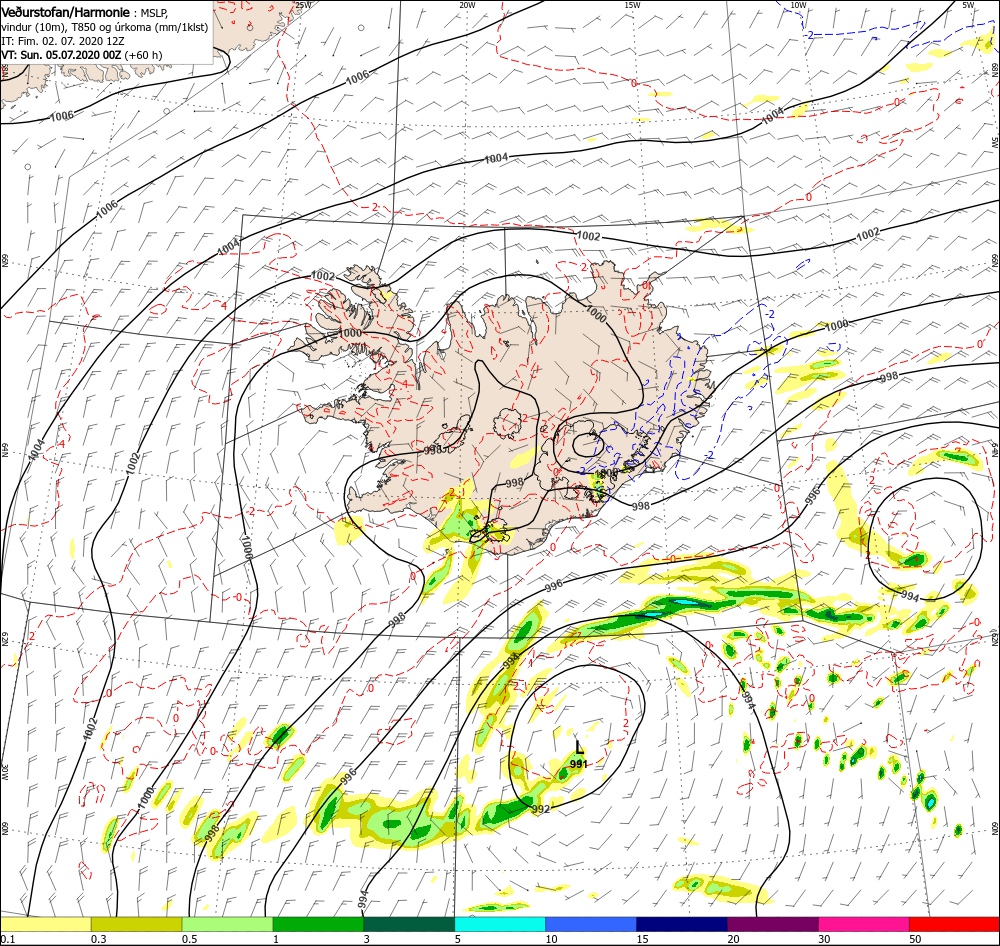Click the '0.3' legend value

(x=98, y=939)
